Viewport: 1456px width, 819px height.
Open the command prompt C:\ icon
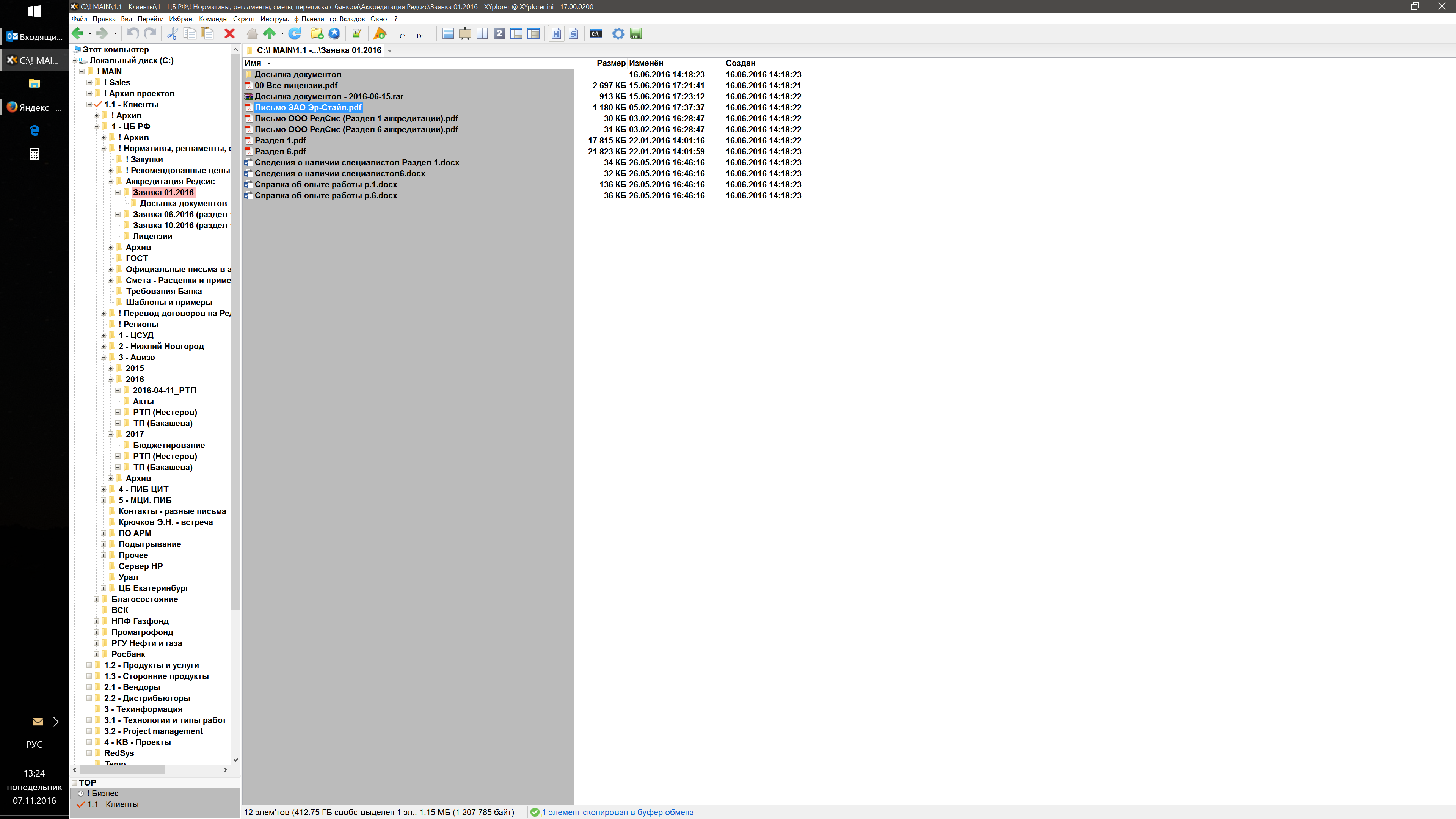595,34
